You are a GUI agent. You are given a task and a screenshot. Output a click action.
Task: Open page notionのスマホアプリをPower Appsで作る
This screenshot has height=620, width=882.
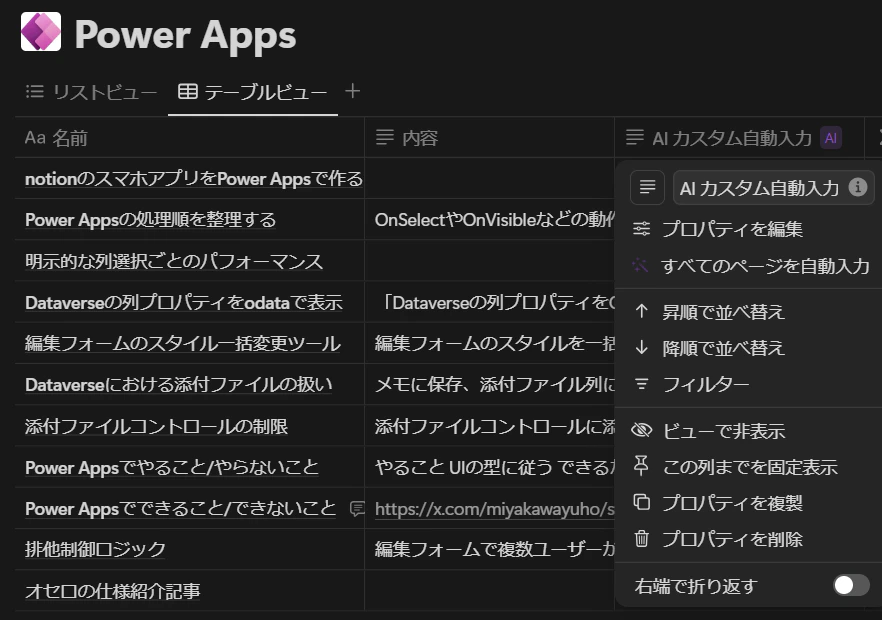coord(194,179)
